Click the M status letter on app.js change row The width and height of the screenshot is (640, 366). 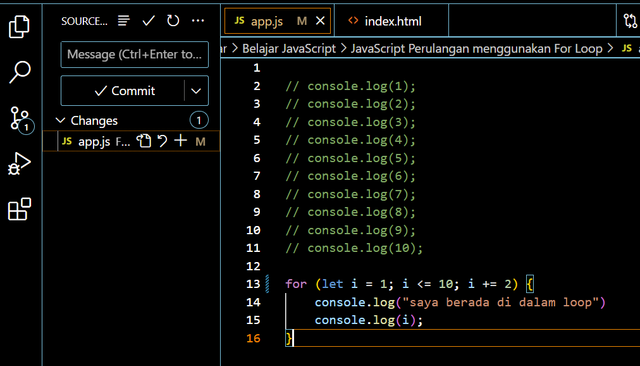pos(200,142)
